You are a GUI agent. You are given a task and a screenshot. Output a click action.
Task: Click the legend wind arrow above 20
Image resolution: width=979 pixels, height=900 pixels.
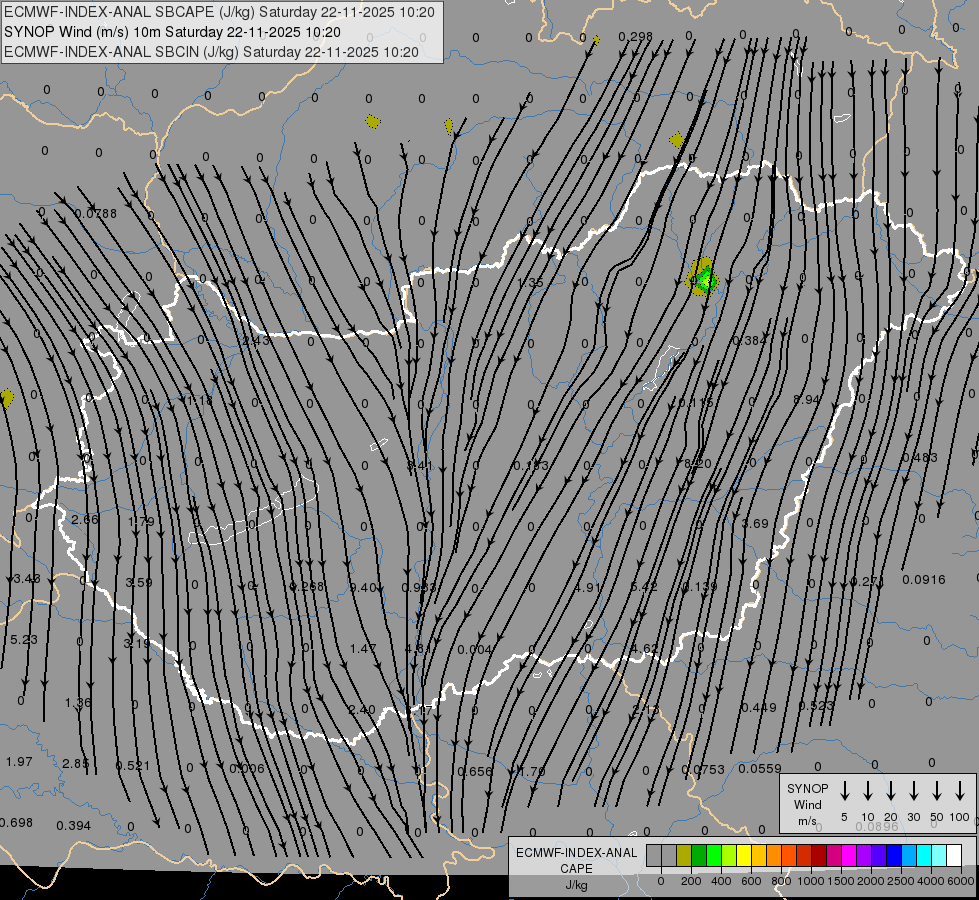[891, 791]
